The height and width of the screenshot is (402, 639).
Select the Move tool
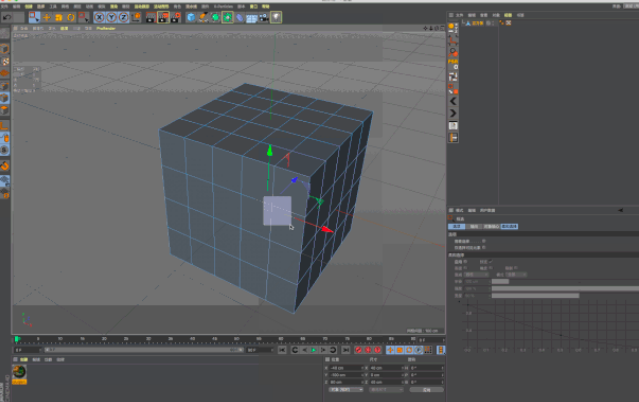click(x=46, y=17)
